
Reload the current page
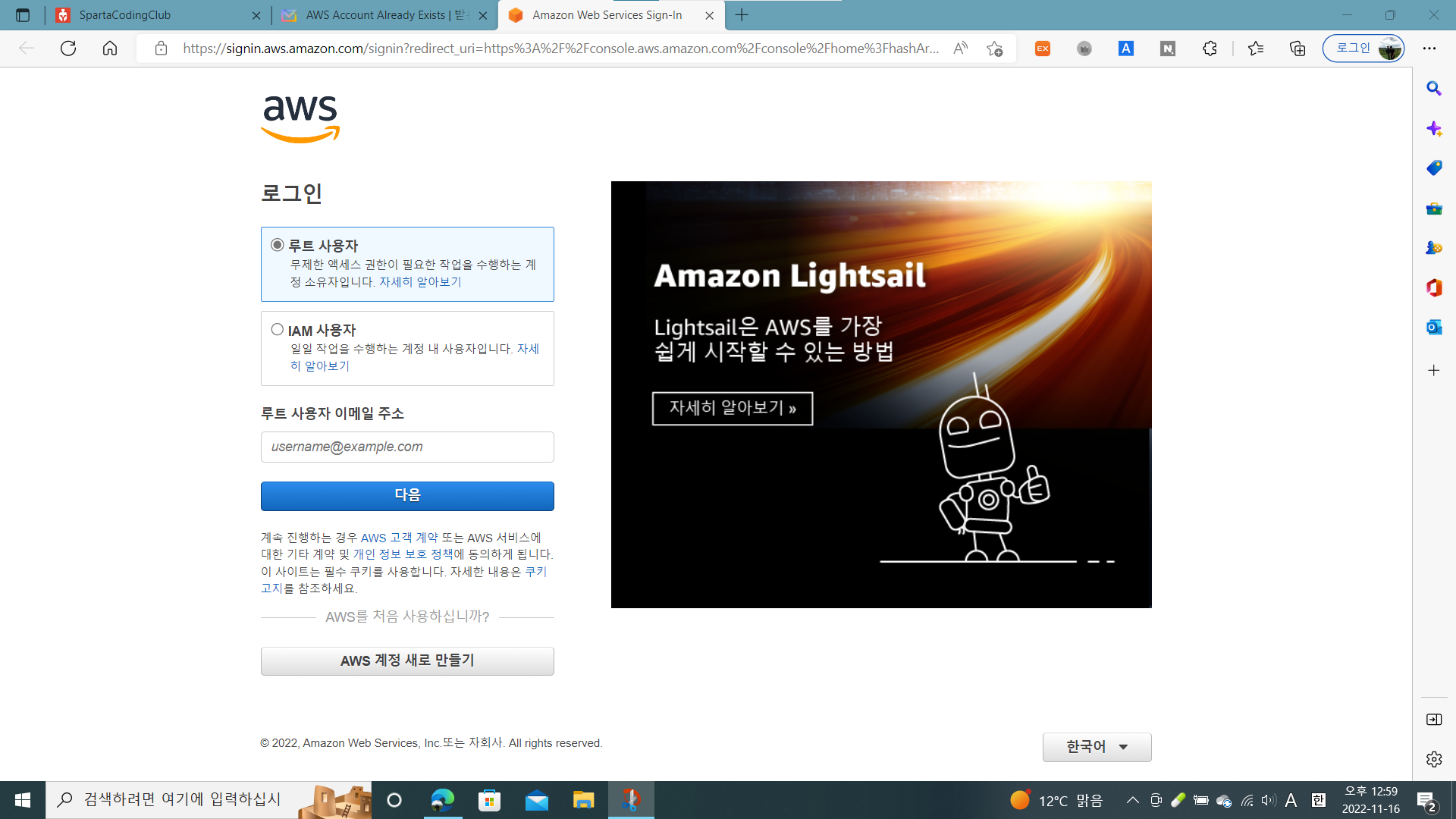click(68, 49)
